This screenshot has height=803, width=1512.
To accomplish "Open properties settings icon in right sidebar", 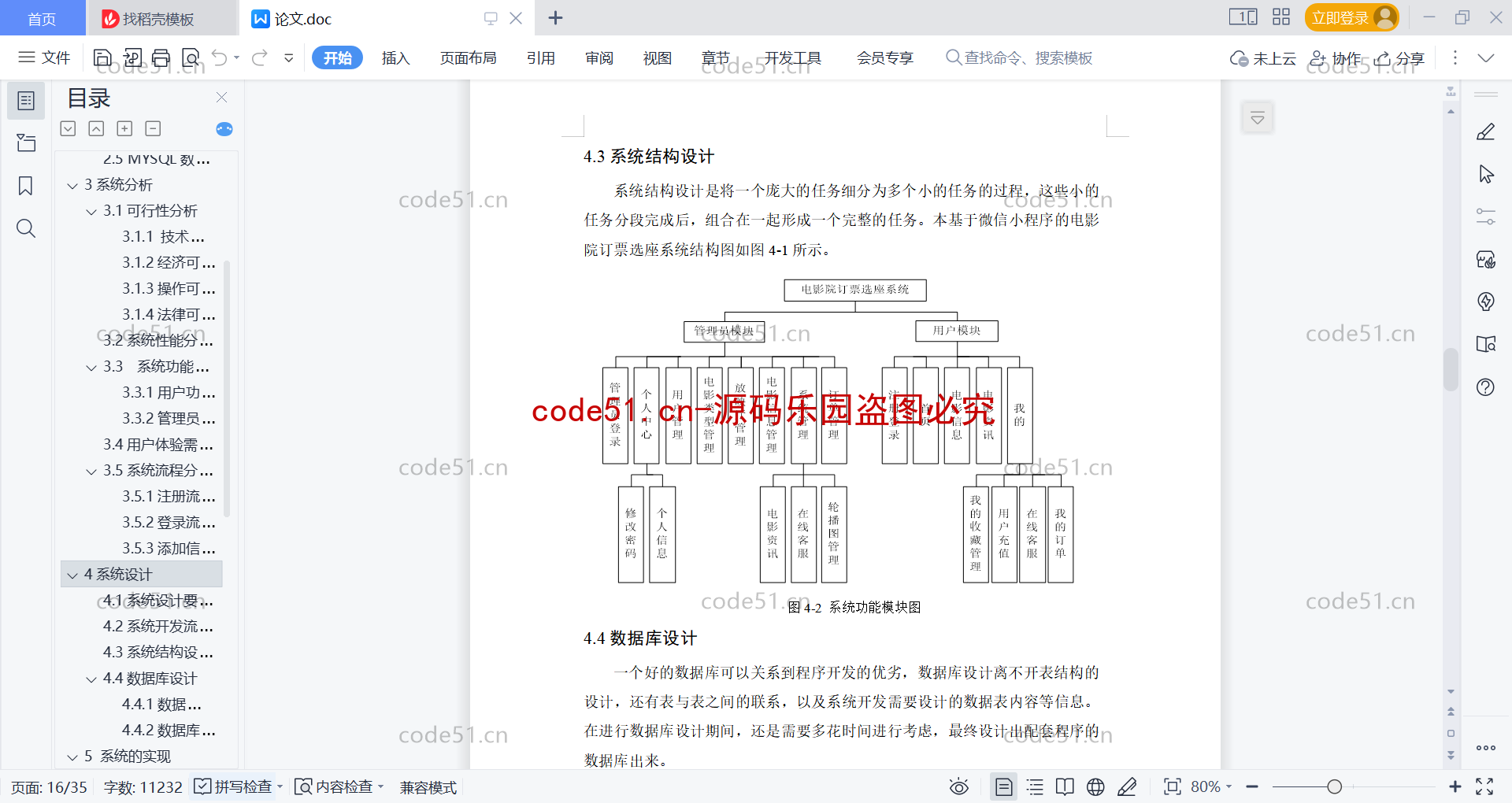I will click(1486, 216).
